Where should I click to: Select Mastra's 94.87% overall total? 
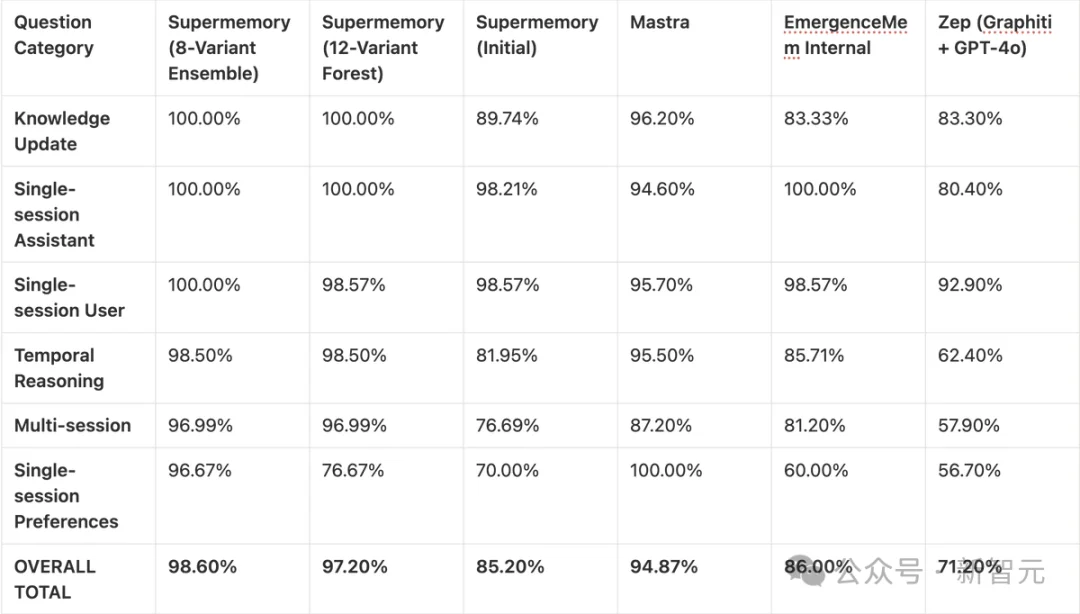click(663, 567)
